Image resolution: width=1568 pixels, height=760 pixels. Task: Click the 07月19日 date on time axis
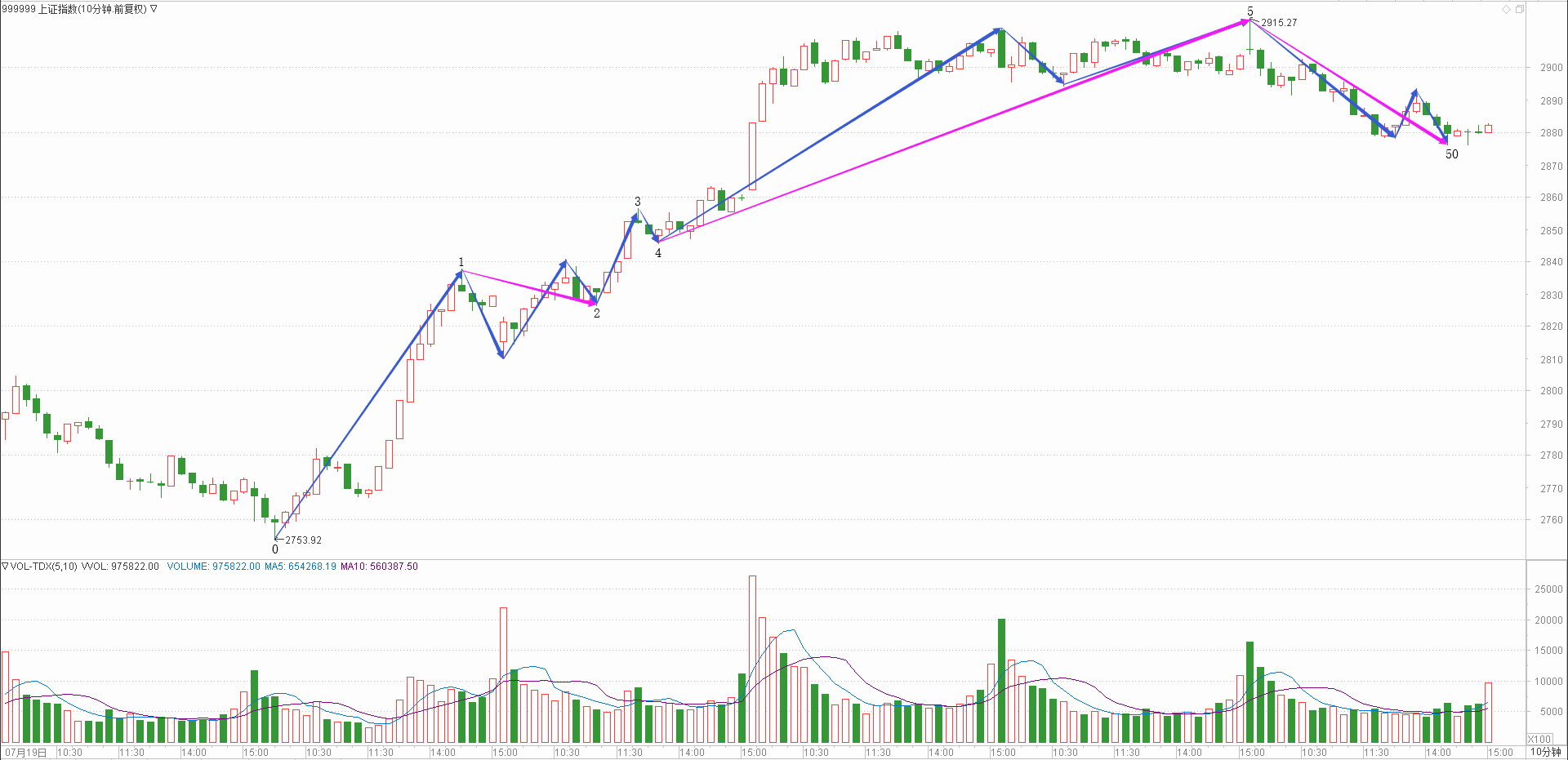(26, 752)
